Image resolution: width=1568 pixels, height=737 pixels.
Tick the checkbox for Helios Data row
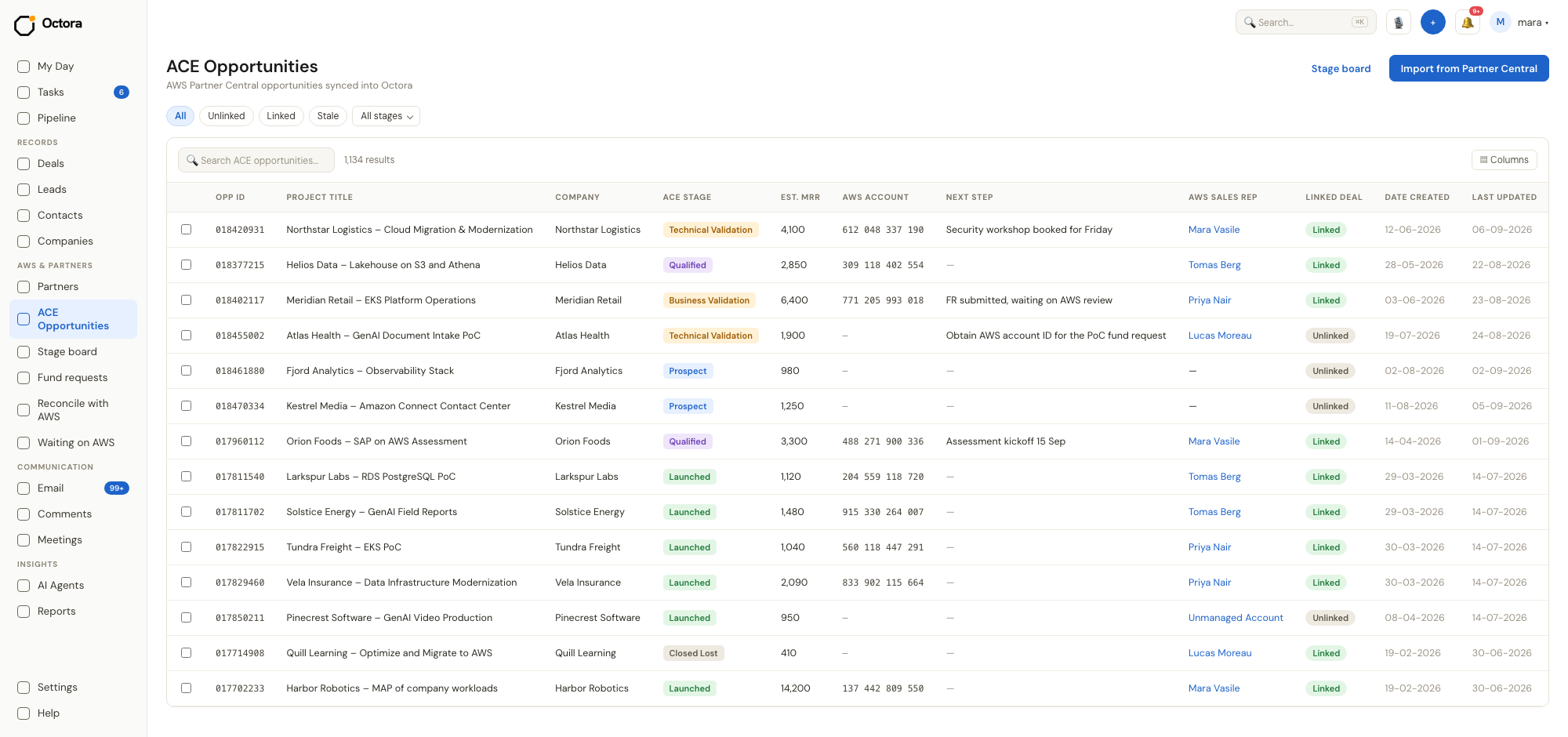pos(187,265)
